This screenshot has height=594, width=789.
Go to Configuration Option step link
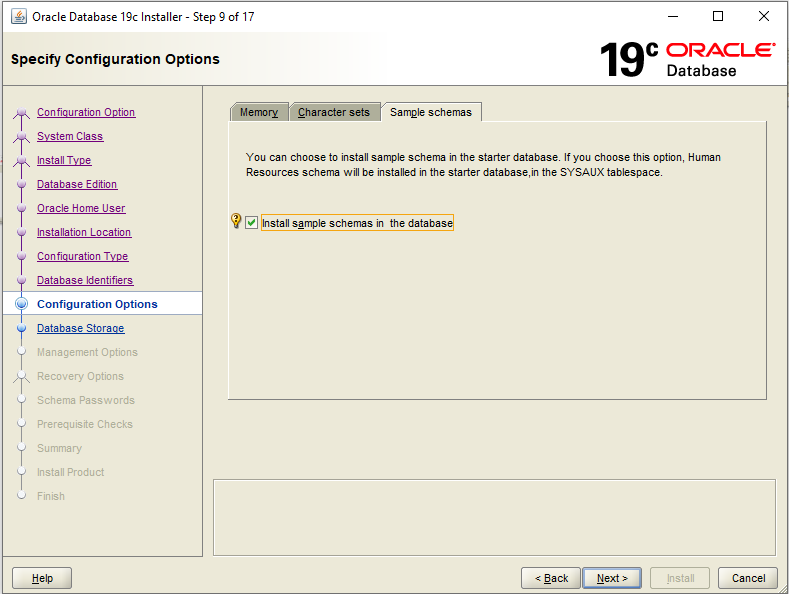point(86,112)
